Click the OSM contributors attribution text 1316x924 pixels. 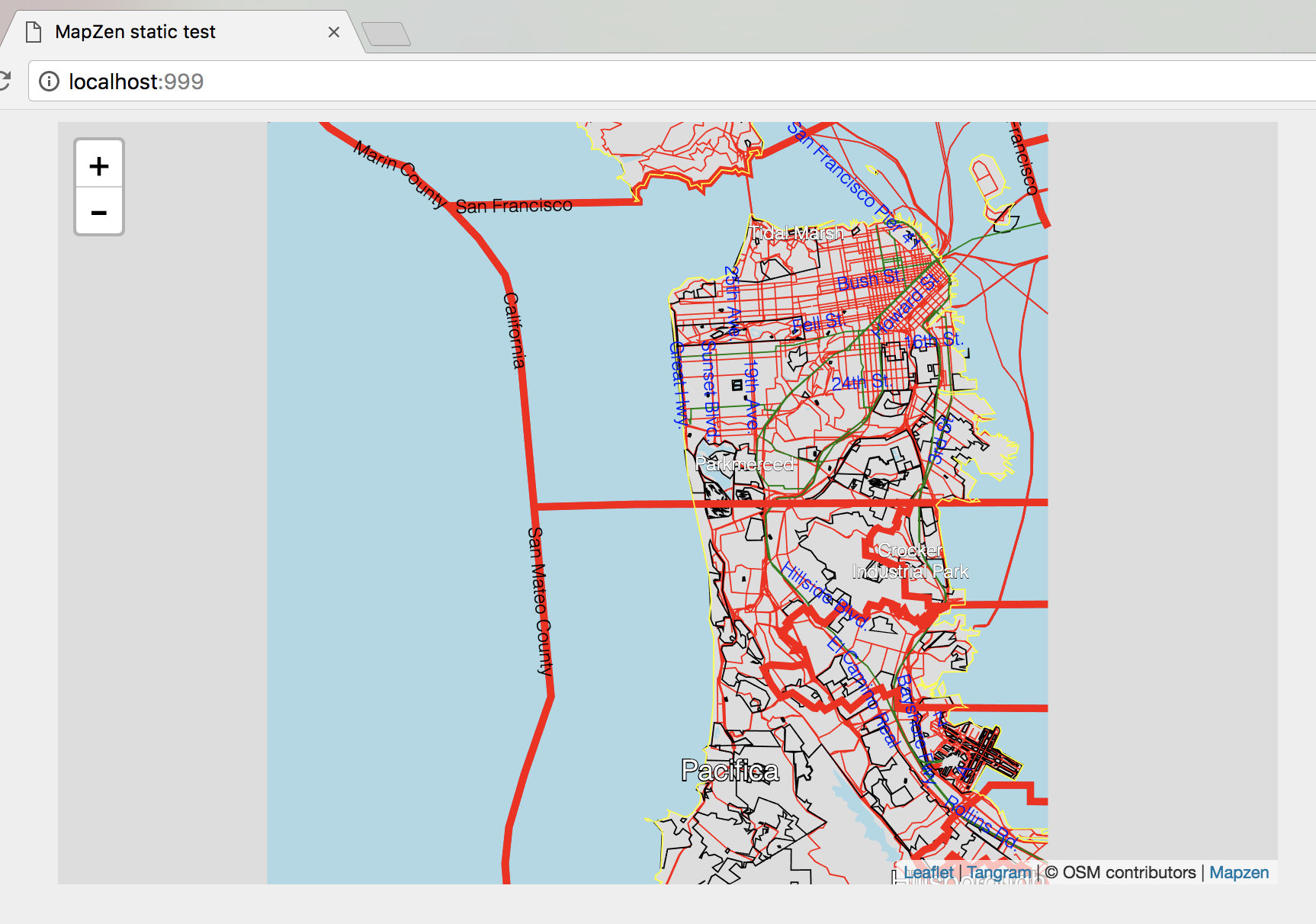[x=1120, y=872]
